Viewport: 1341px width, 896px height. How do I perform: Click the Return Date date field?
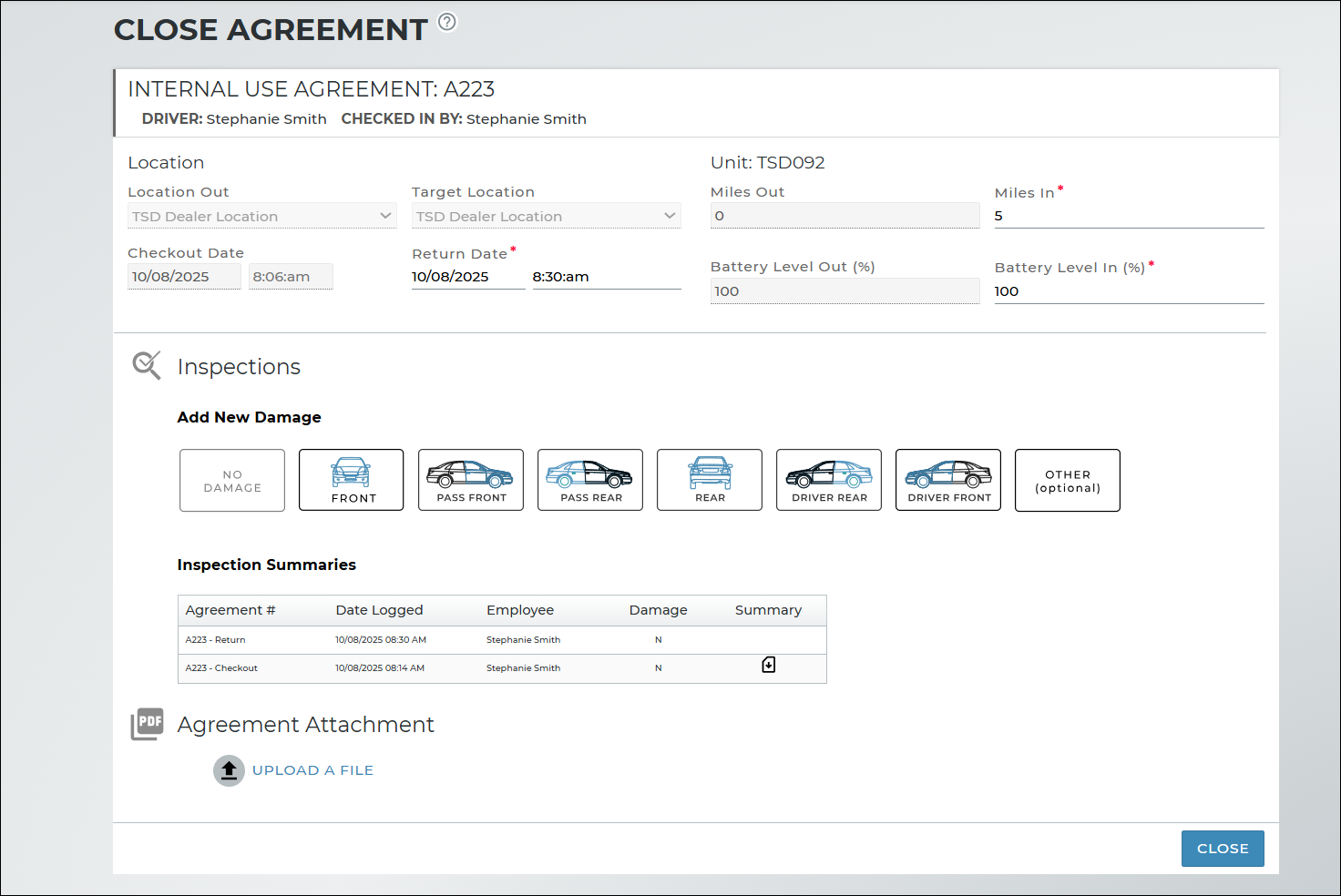pos(467,277)
